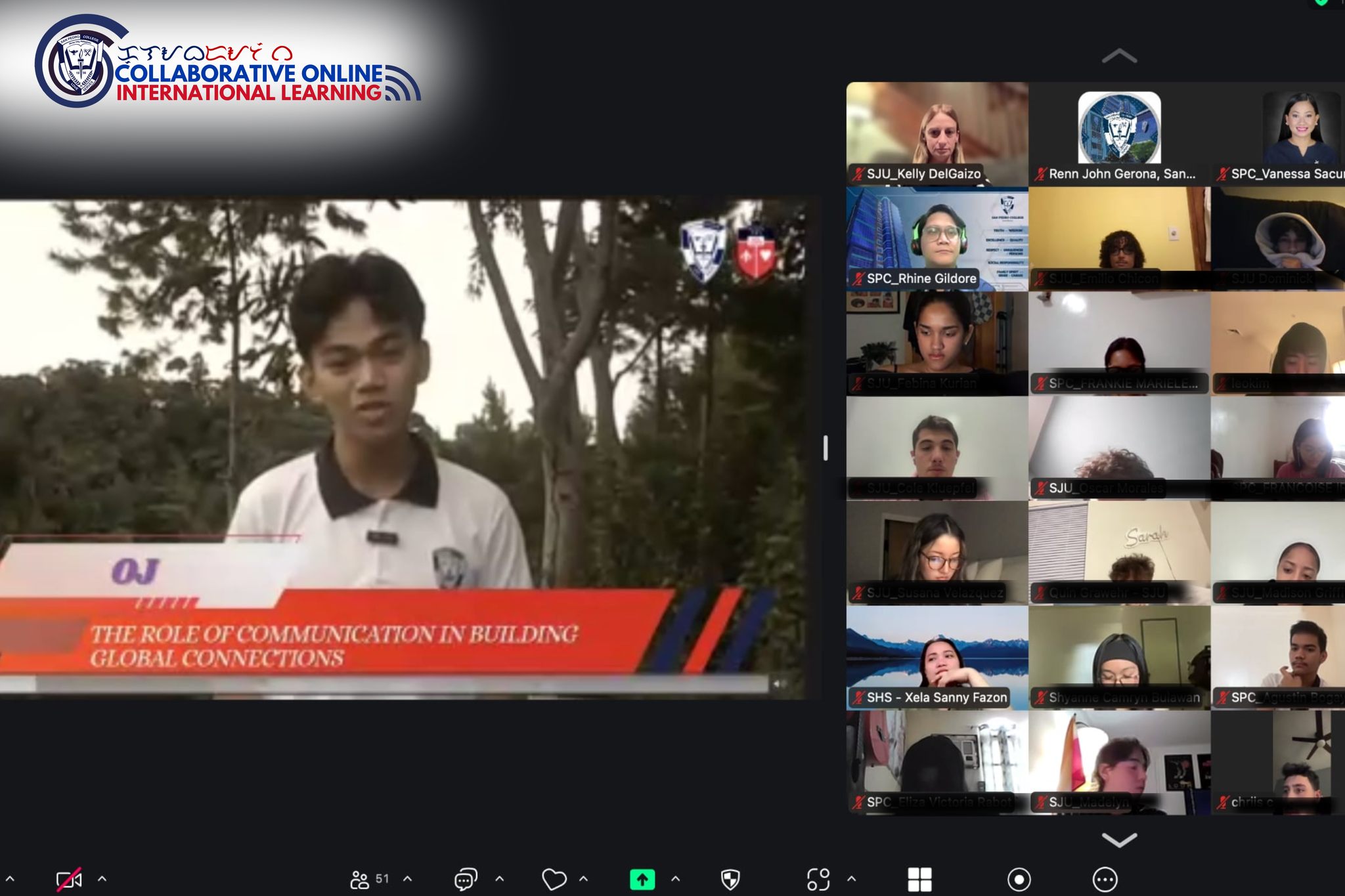Open the chat panel icon
The height and width of the screenshot is (896, 1345).
point(466,879)
